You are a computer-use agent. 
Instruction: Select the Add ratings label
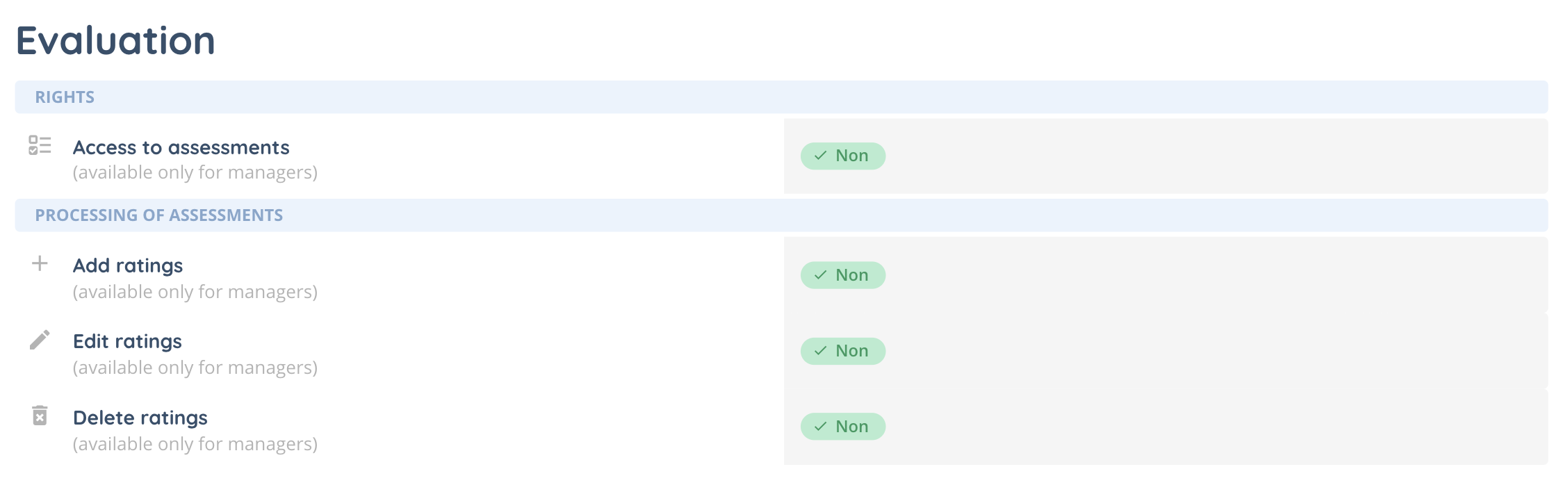pyautogui.click(x=128, y=265)
